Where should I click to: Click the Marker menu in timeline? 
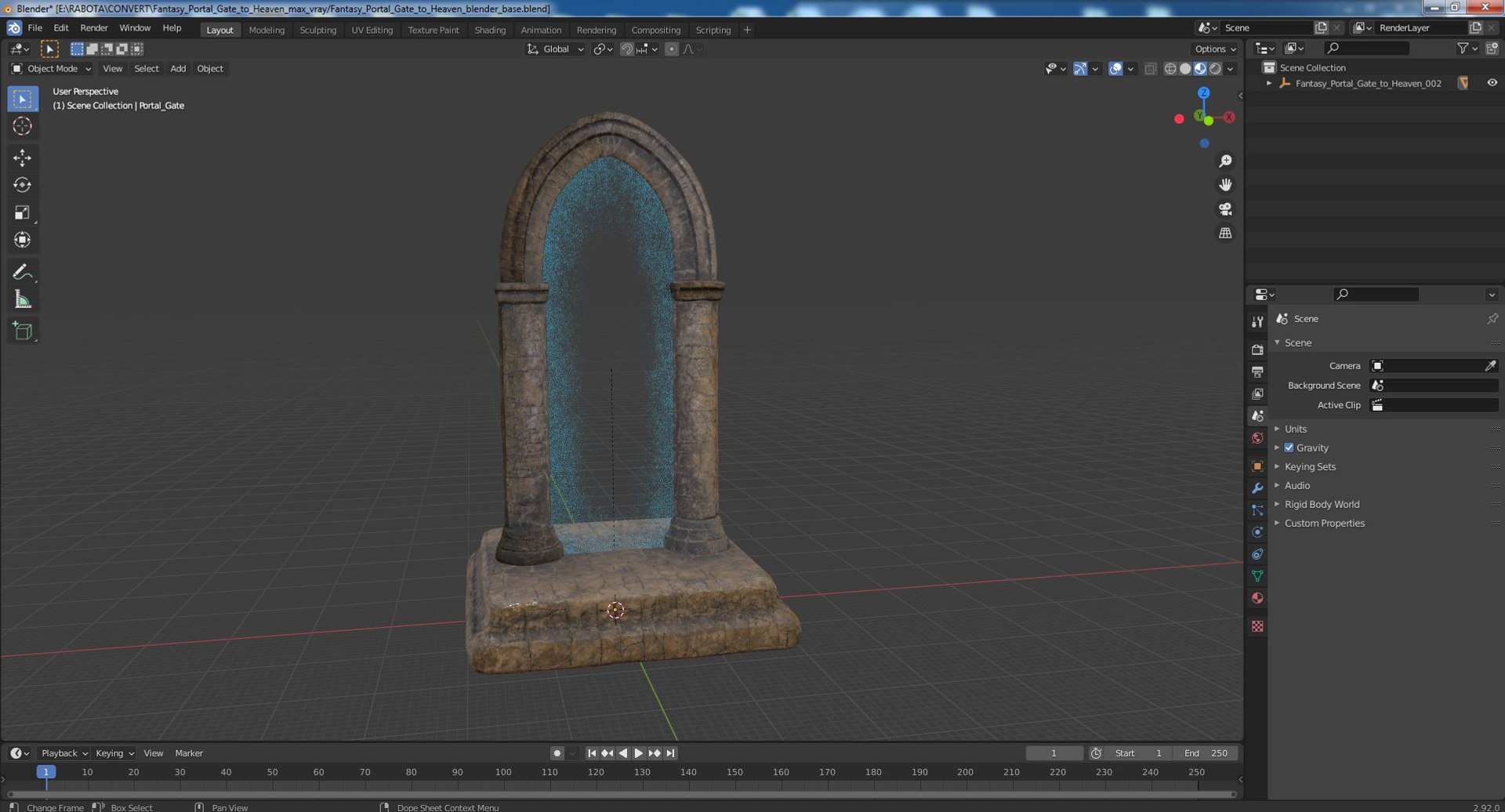(189, 753)
